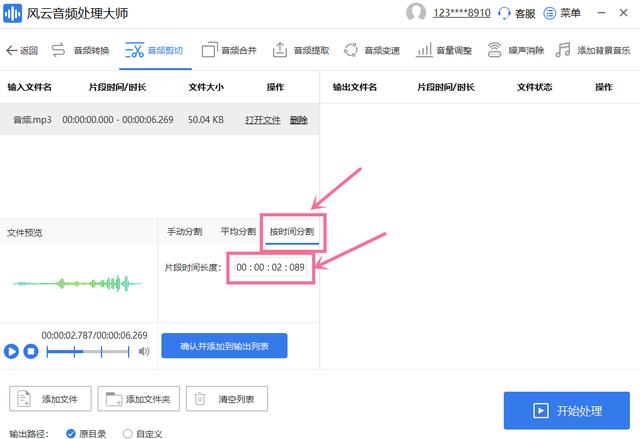Click the 片段时间长度 time input field
This screenshot has height=439, width=640.
point(271,267)
